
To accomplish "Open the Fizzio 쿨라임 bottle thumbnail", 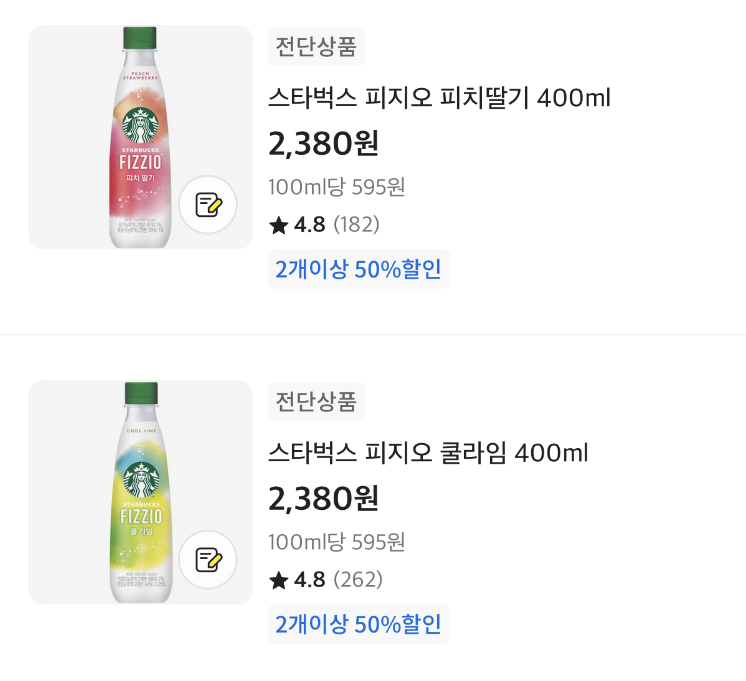I will click(x=140, y=490).
